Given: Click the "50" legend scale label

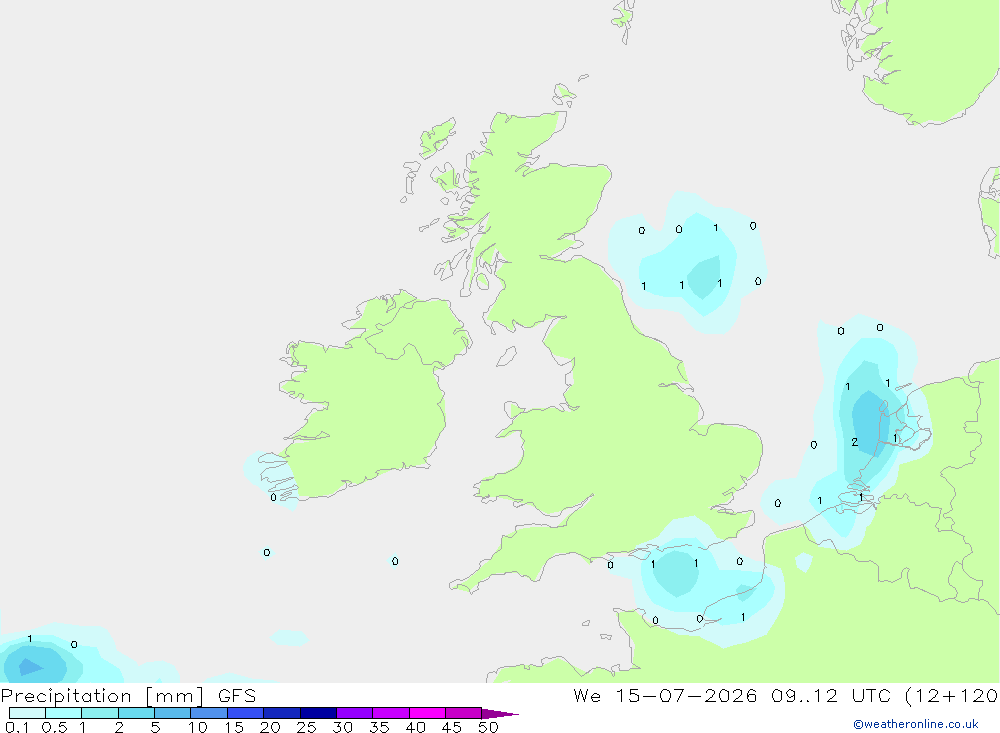Looking at the screenshot, I should click(x=489, y=727).
